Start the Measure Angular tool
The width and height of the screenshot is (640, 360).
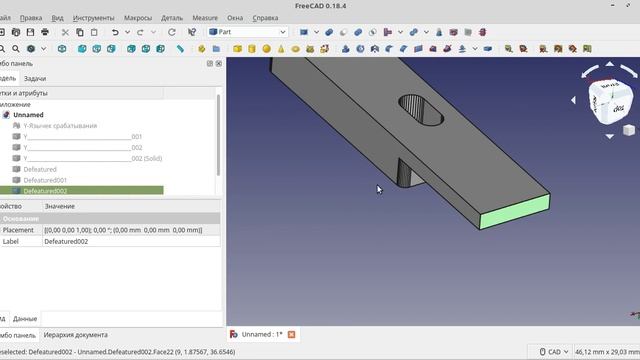[523, 49]
